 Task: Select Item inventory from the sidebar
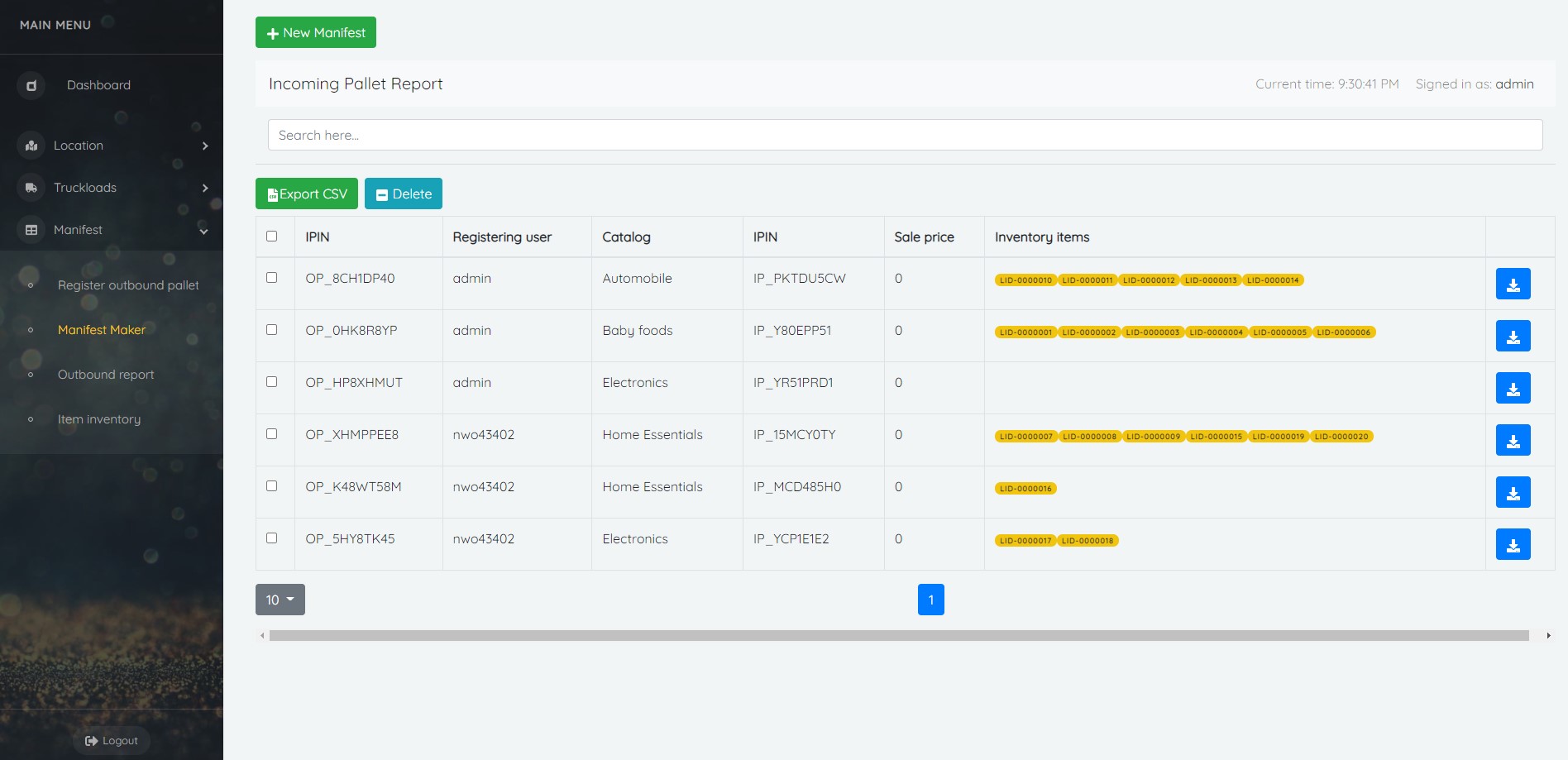[98, 419]
